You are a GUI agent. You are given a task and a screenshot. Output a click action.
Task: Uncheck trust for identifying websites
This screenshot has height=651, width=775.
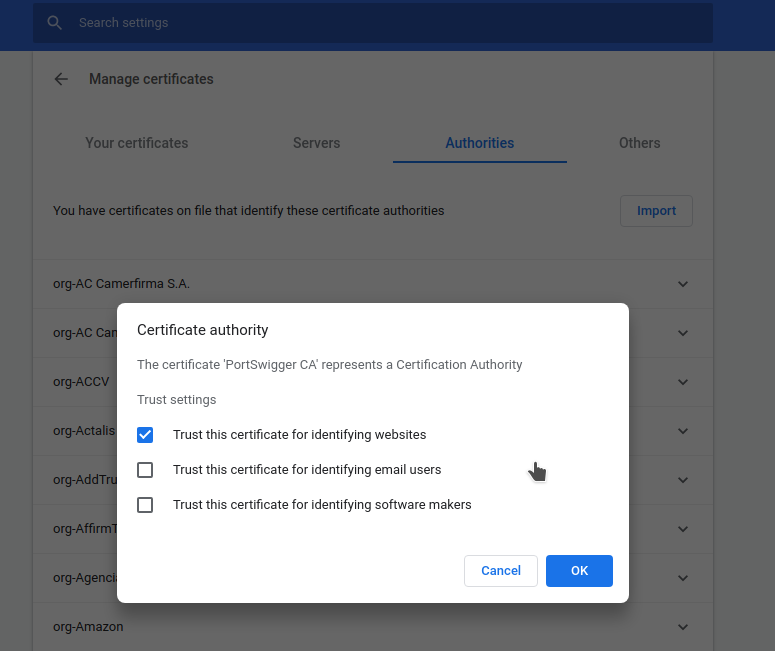tap(145, 435)
